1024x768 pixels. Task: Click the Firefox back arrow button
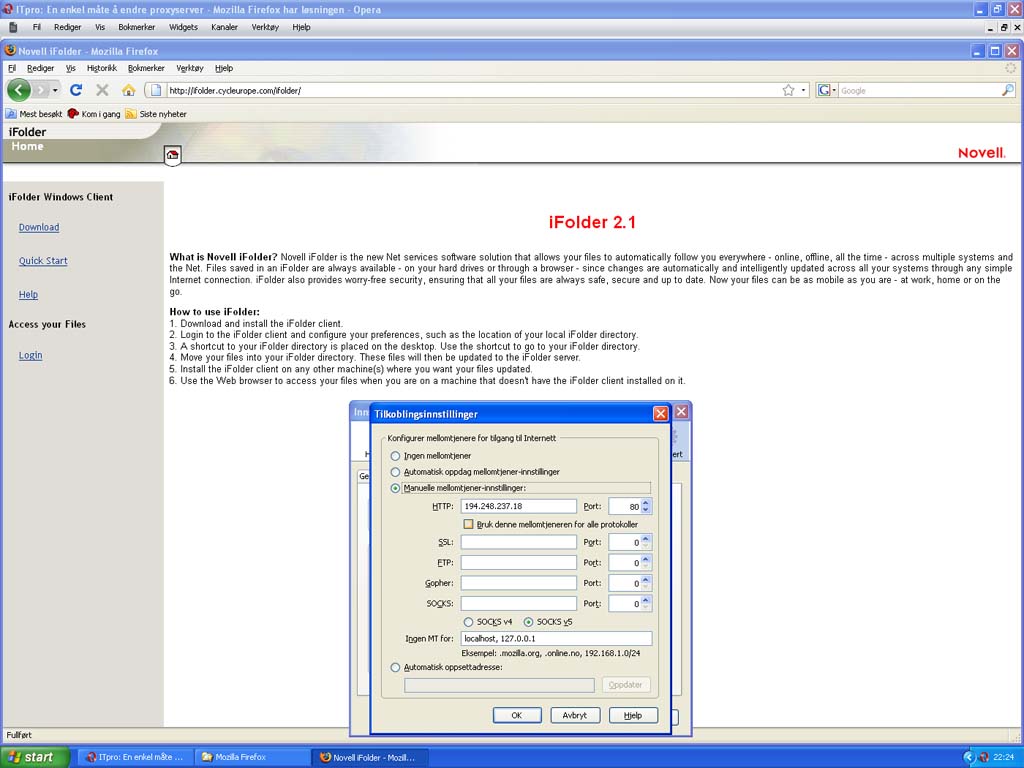click(x=19, y=90)
